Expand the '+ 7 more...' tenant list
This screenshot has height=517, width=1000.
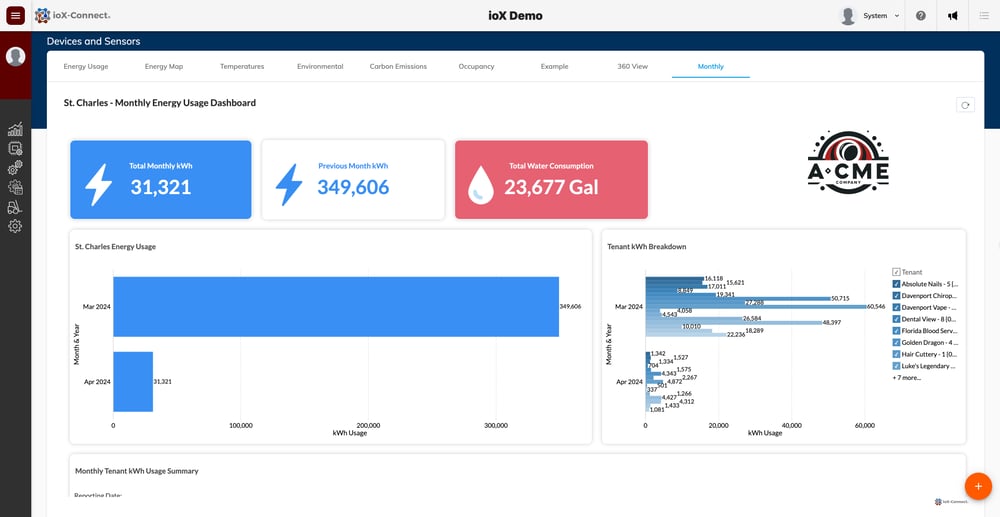[x=906, y=378]
